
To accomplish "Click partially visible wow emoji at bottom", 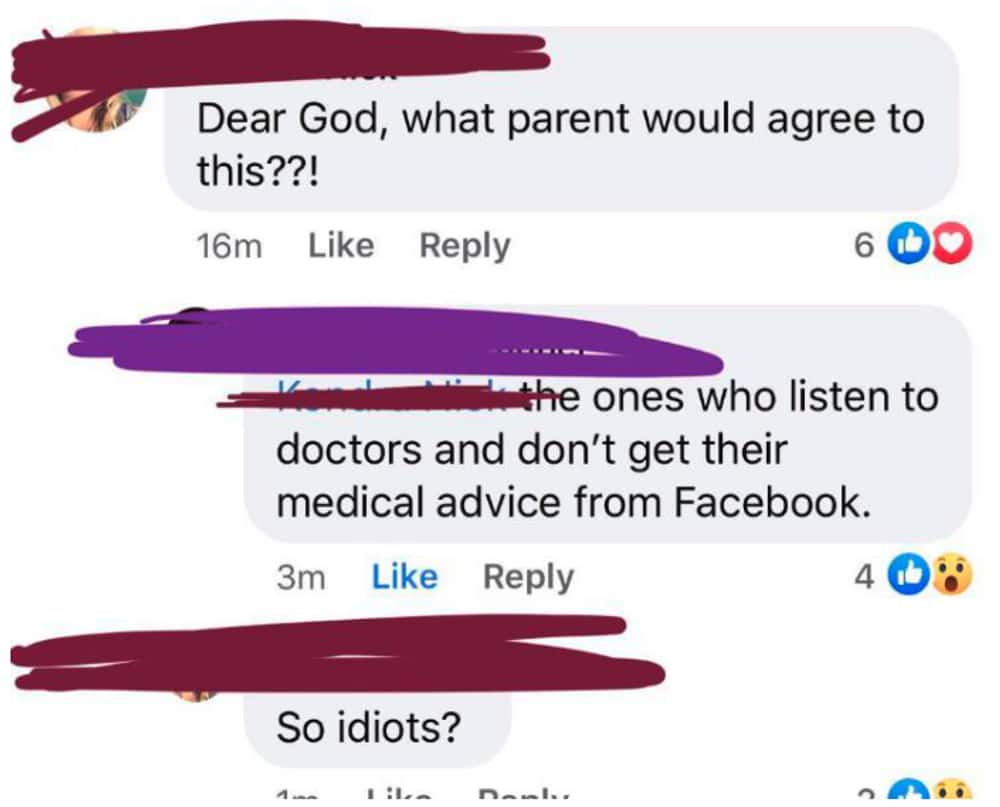I will tap(952, 791).
